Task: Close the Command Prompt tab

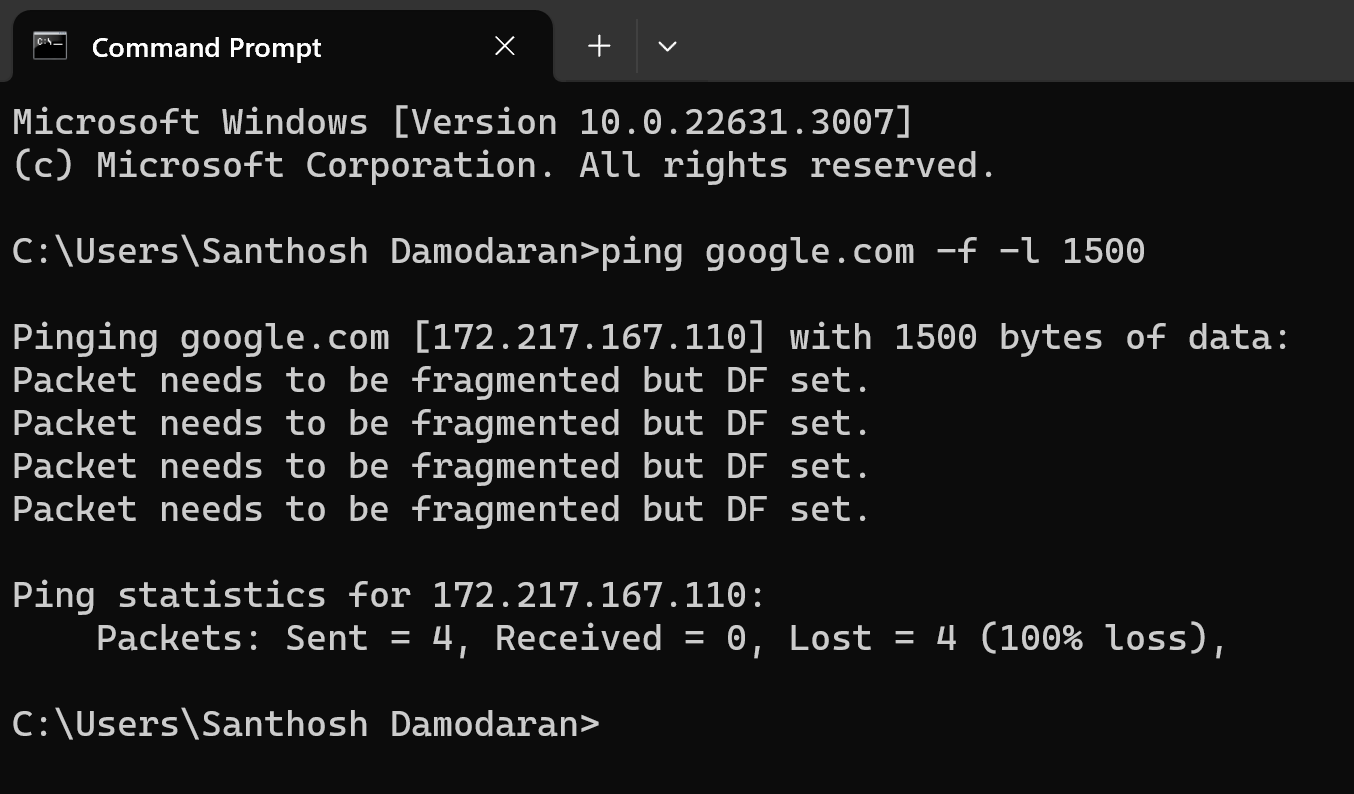Action: pos(505,46)
